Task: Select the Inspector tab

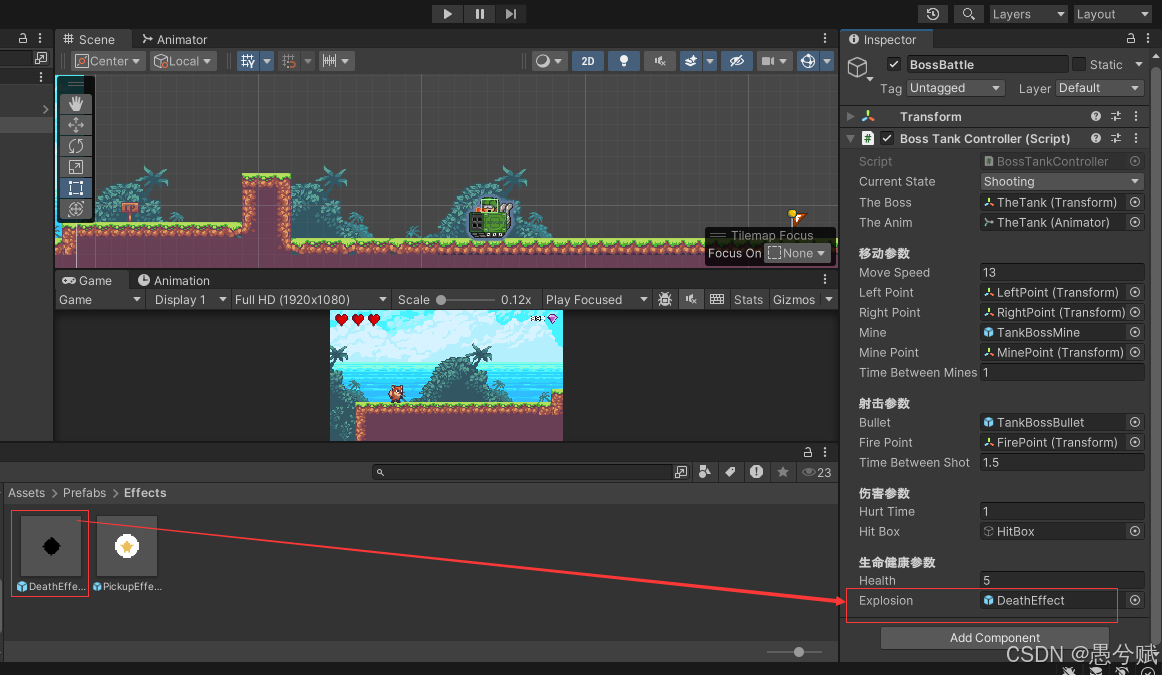Action: (883, 39)
